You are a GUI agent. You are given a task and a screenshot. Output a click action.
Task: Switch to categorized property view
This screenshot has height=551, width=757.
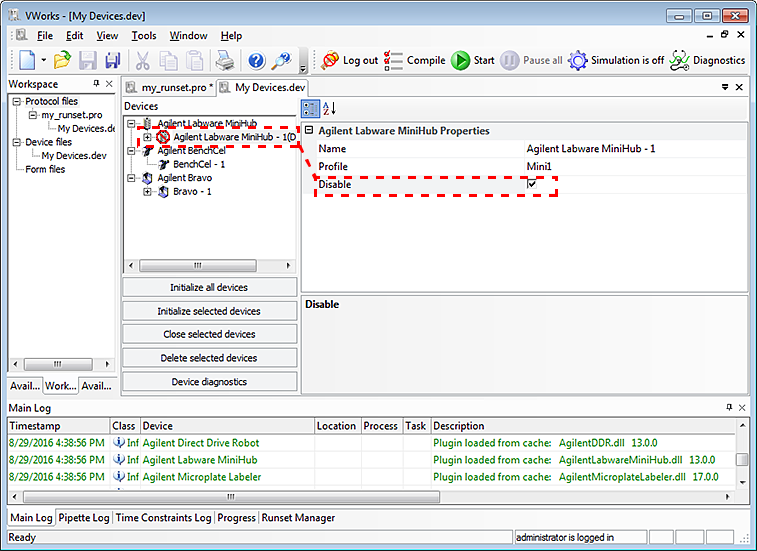pyautogui.click(x=311, y=108)
